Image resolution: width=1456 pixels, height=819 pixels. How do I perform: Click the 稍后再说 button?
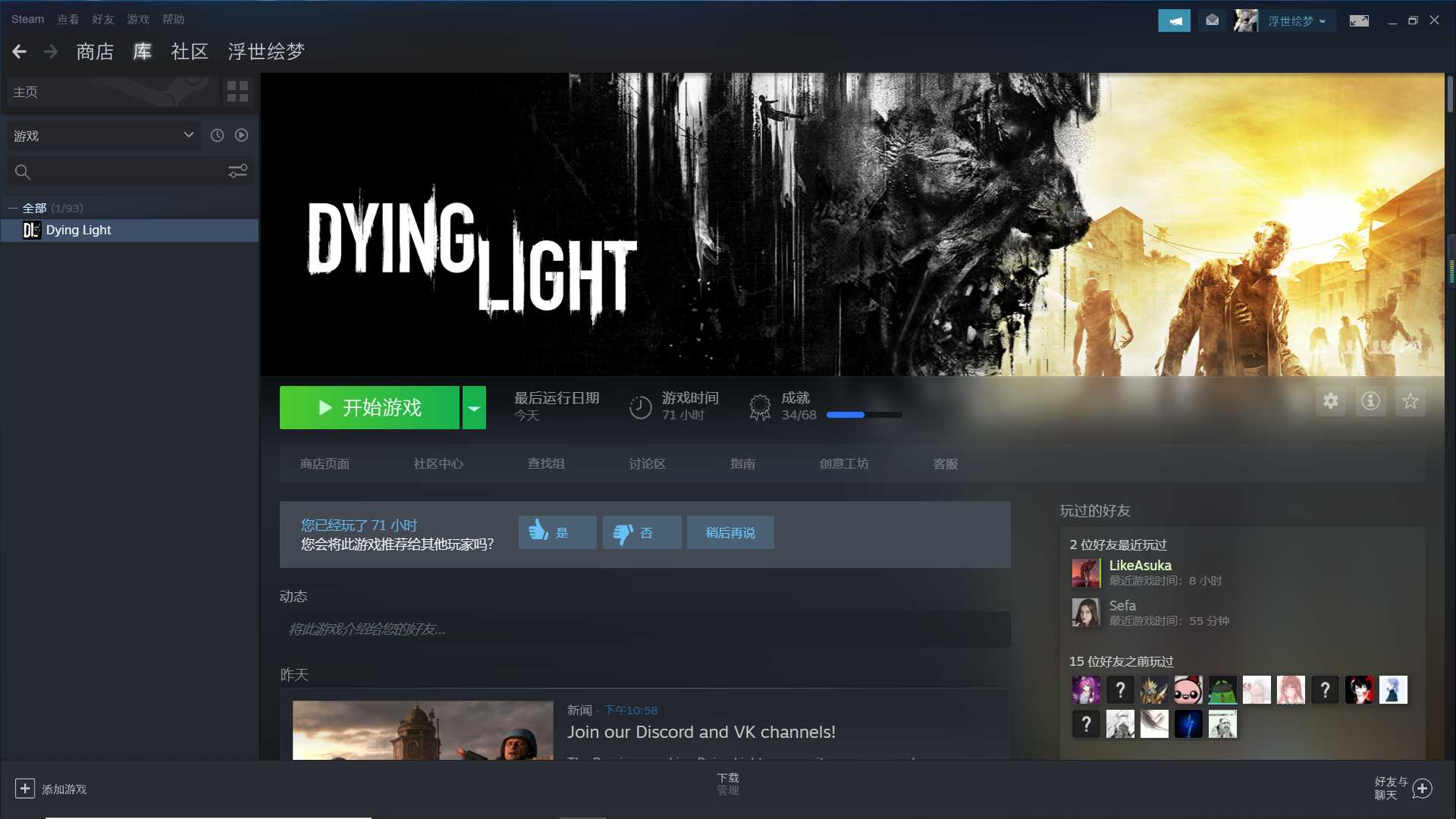pos(730,532)
